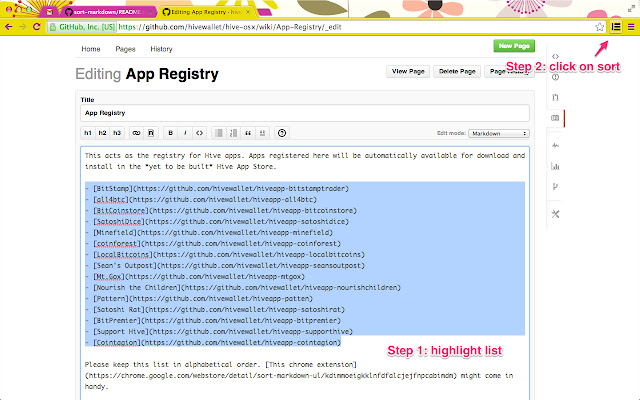Image resolution: width=640 pixels, height=400 pixels.
Task: Click the LocalBitcoins list line
Action: point(225,255)
